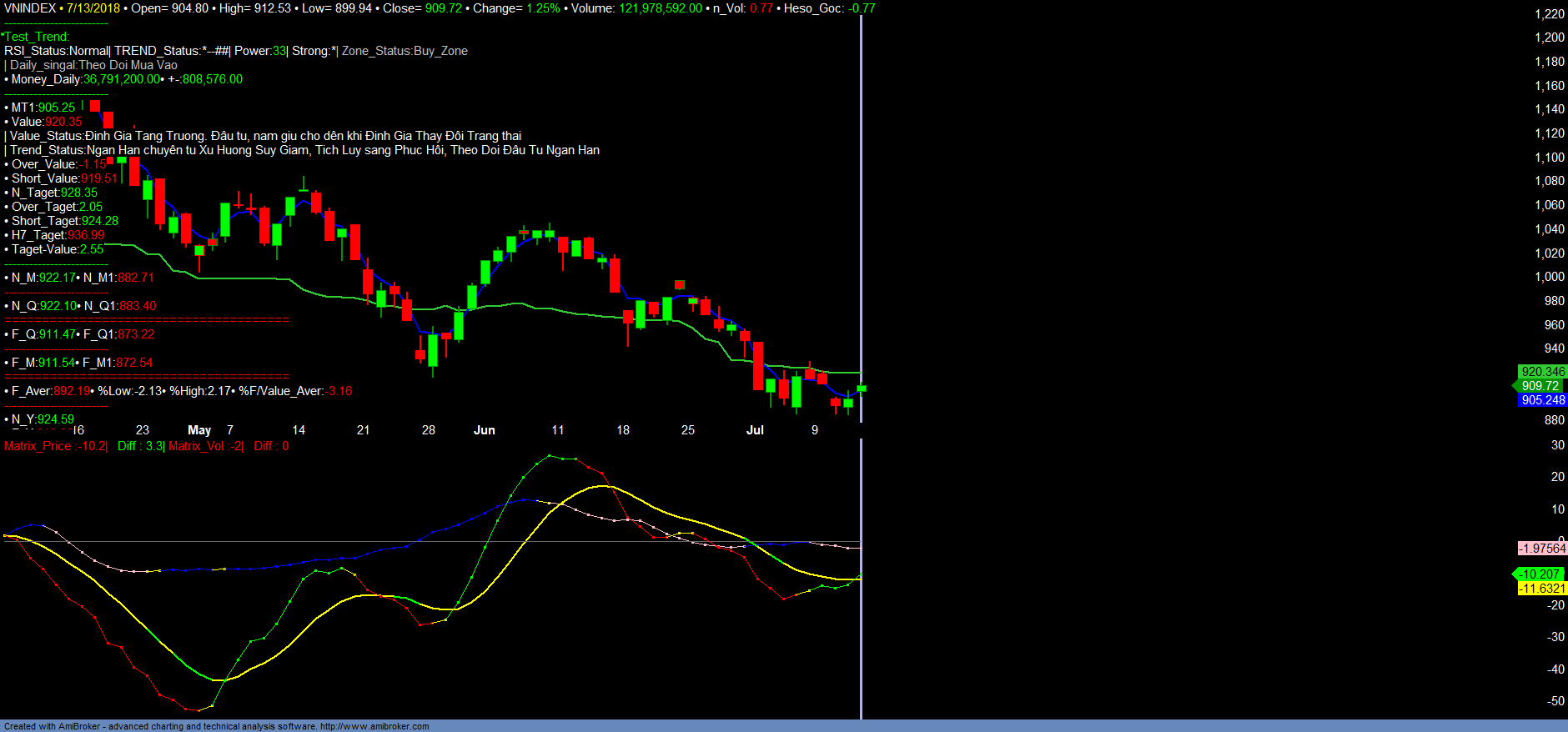
Task: Click the date label 9 after Jul
Action: (815, 430)
